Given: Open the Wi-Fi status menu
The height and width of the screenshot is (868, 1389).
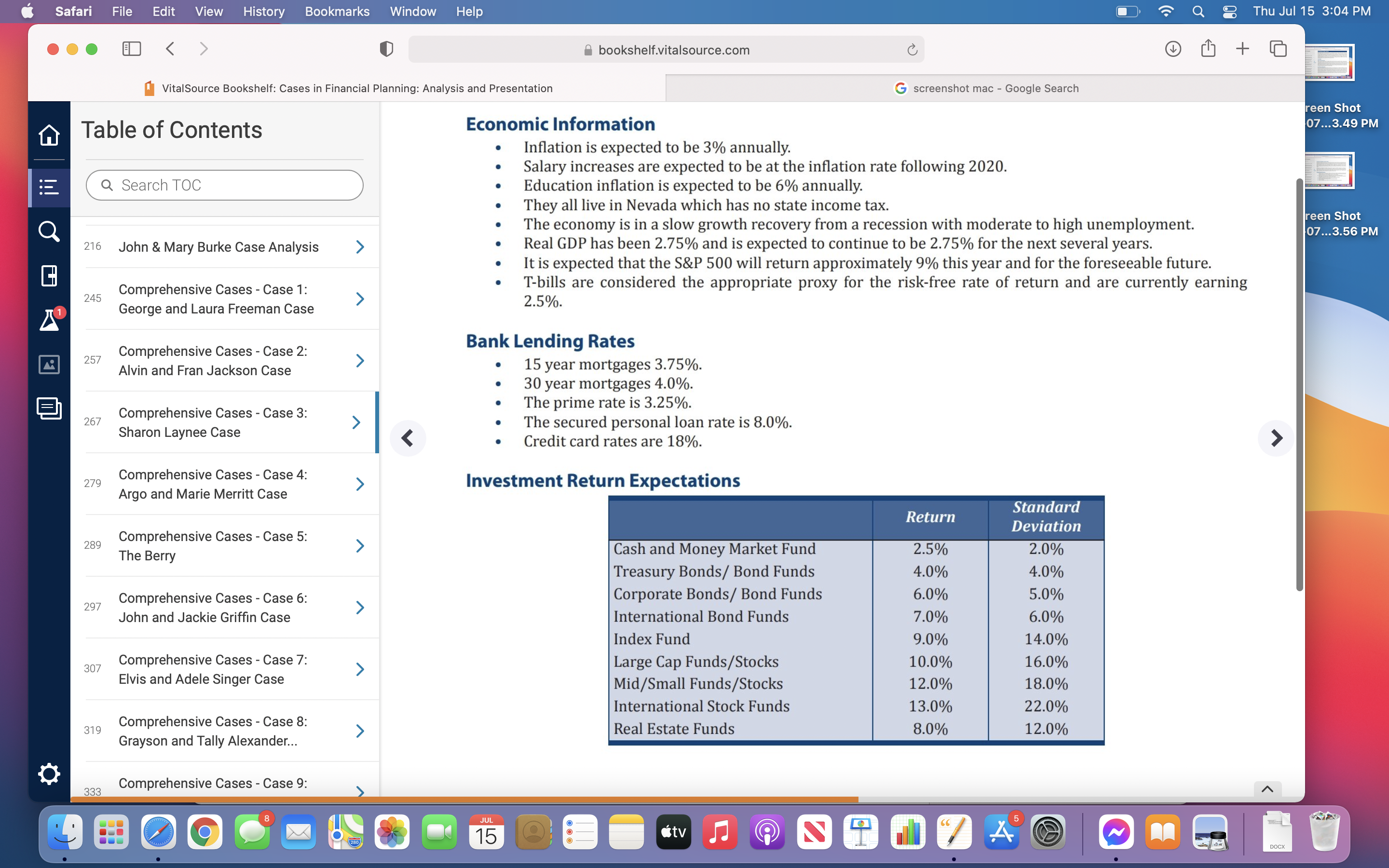Looking at the screenshot, I should pyautogui.click(x=1166, y=12).
